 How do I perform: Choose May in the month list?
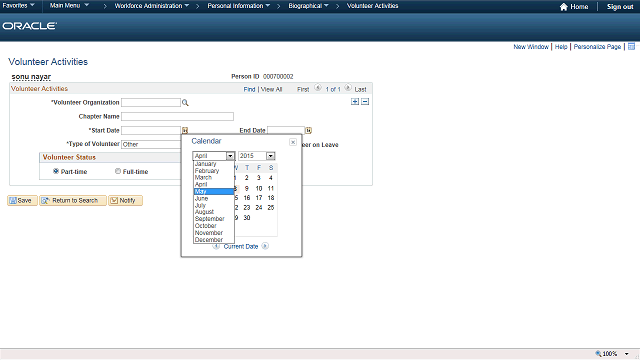[213, 191]
